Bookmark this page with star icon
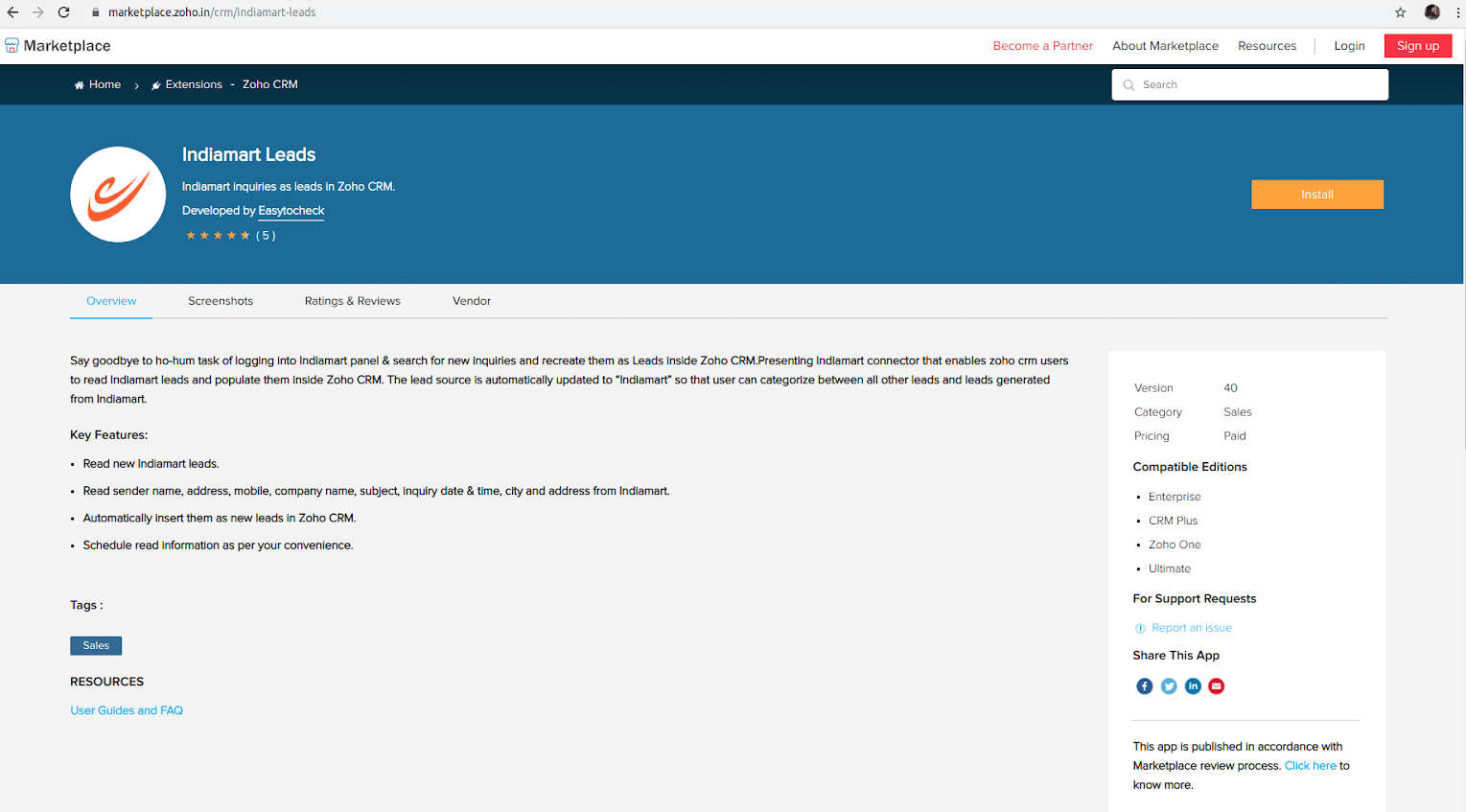Viewport: 1466px width, 812px height. click(x=1401, y=12)
